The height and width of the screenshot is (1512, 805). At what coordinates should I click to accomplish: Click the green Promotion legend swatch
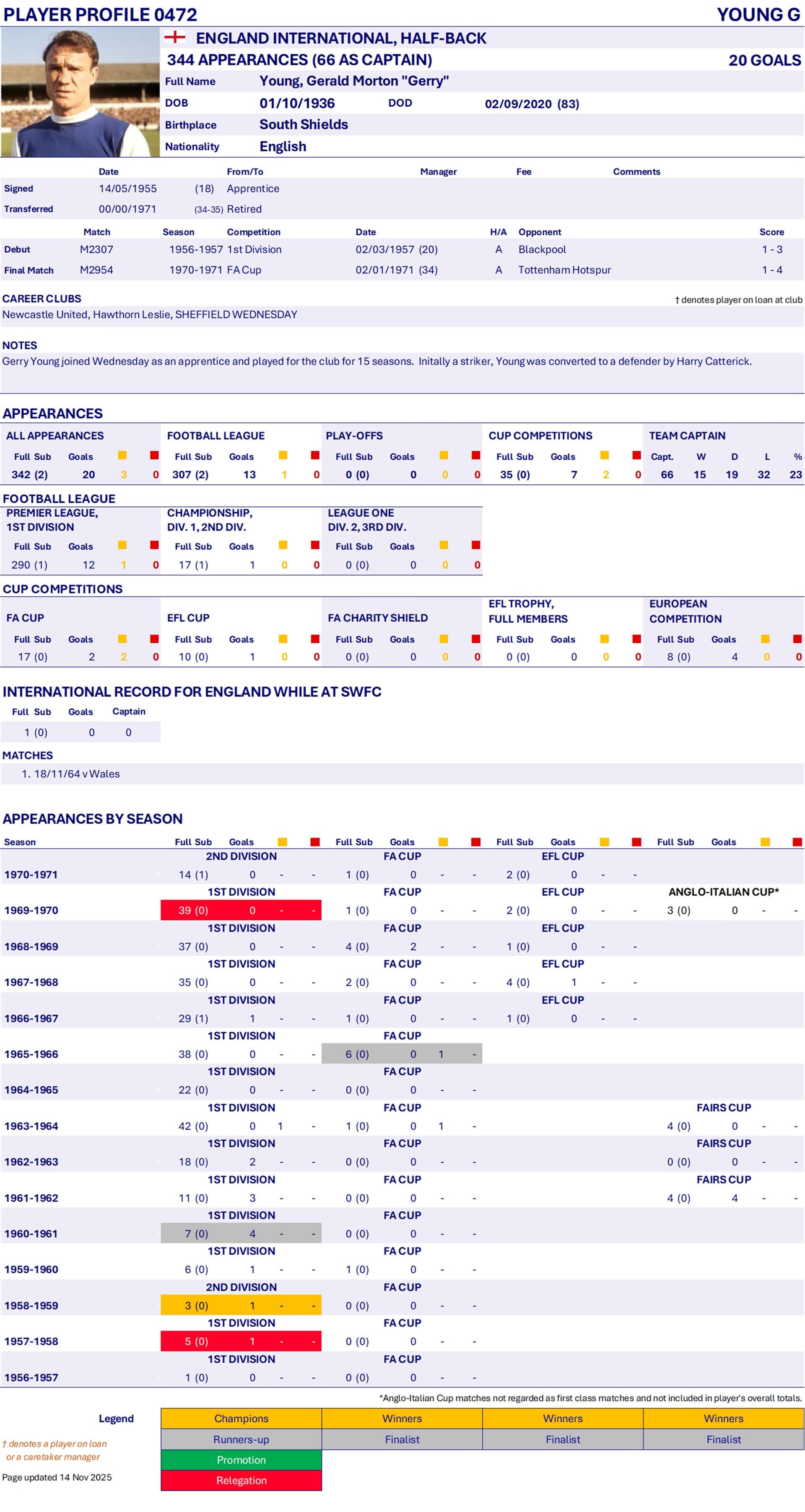[x=241, y=1460]
